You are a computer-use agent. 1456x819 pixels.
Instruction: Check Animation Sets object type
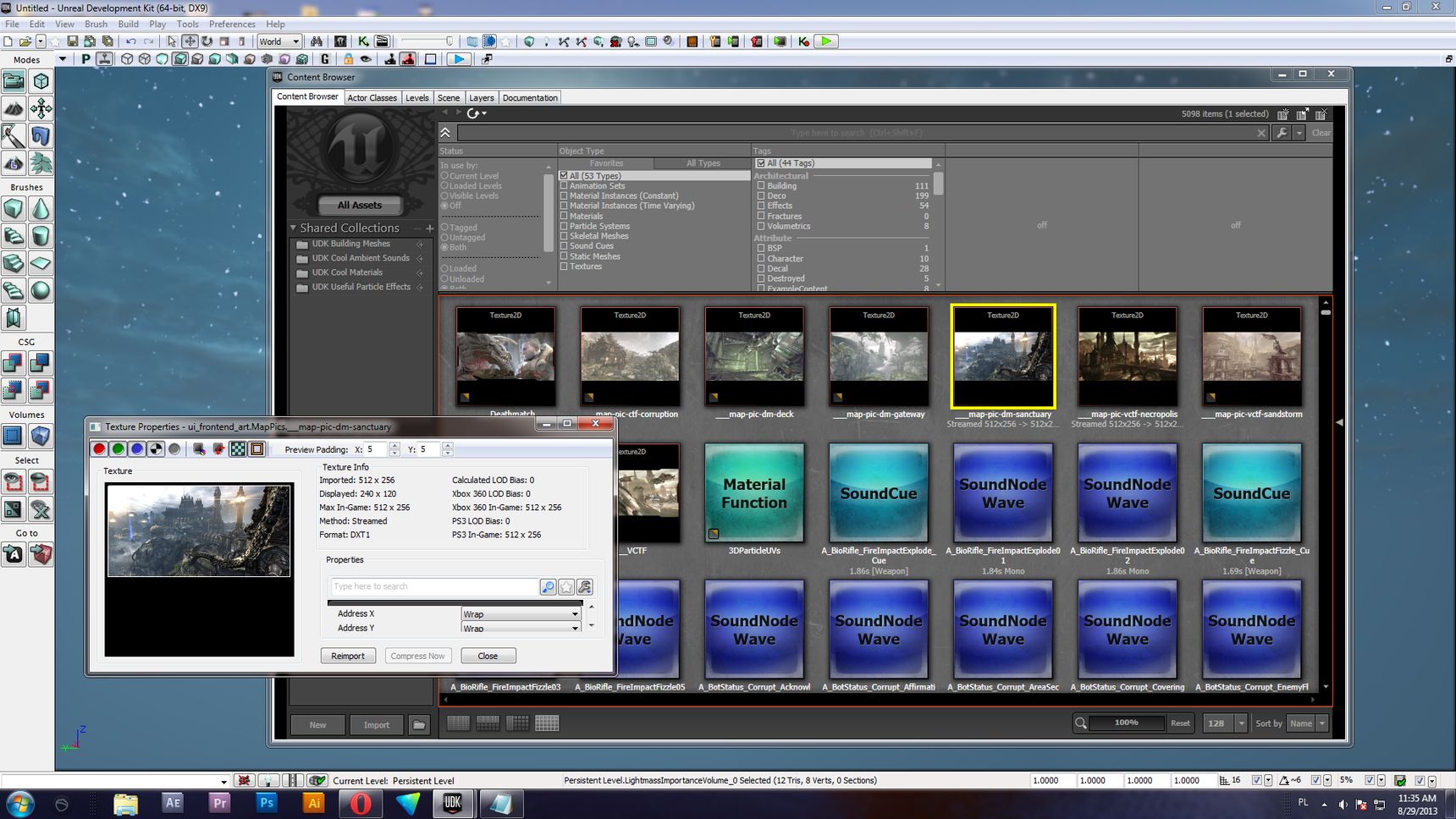pos(564,186)
